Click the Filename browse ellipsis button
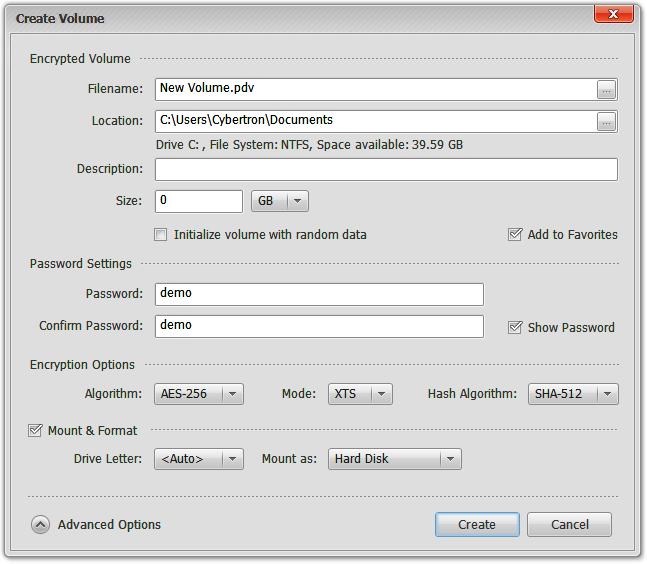Image resolution: width=647 pixels, height=564 pixels. (x=606, y=90)
